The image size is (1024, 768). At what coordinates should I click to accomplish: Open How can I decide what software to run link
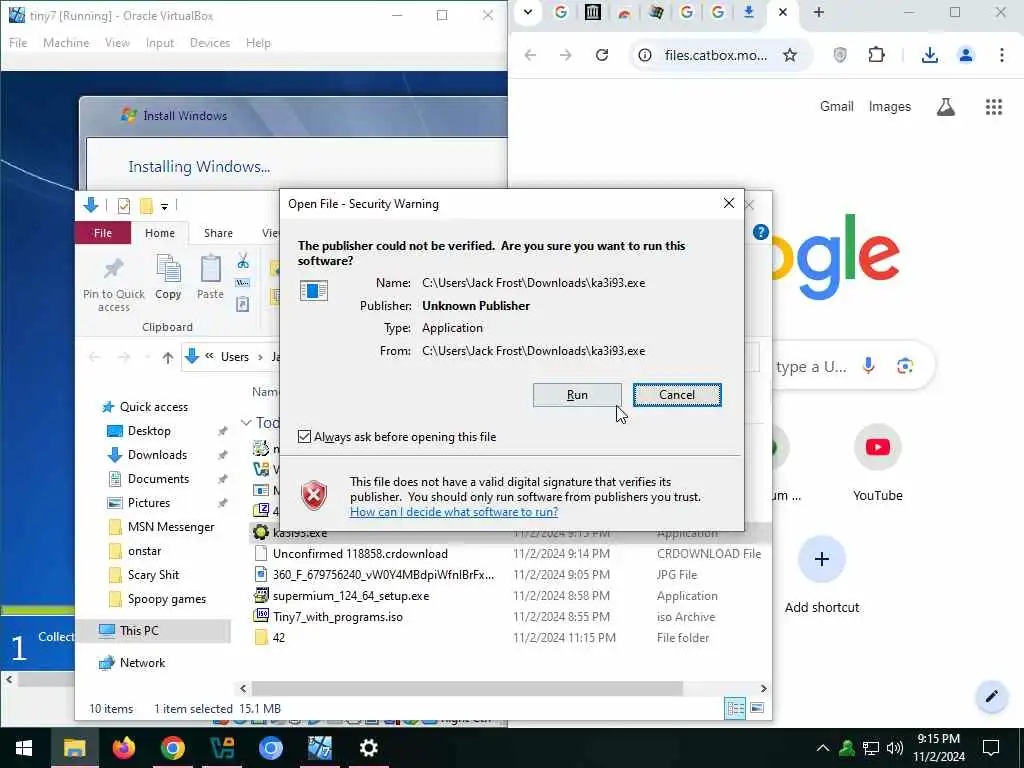[x=454, y=512]
